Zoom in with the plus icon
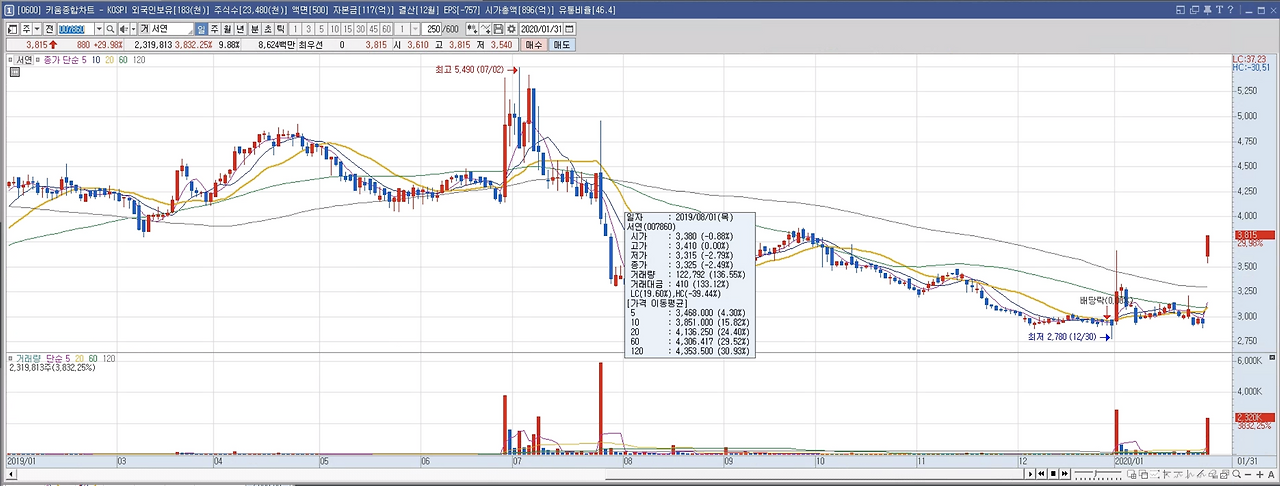The height and width of the screenshot is (486, 1280). pyautogui.click(x=1259, y=474)
